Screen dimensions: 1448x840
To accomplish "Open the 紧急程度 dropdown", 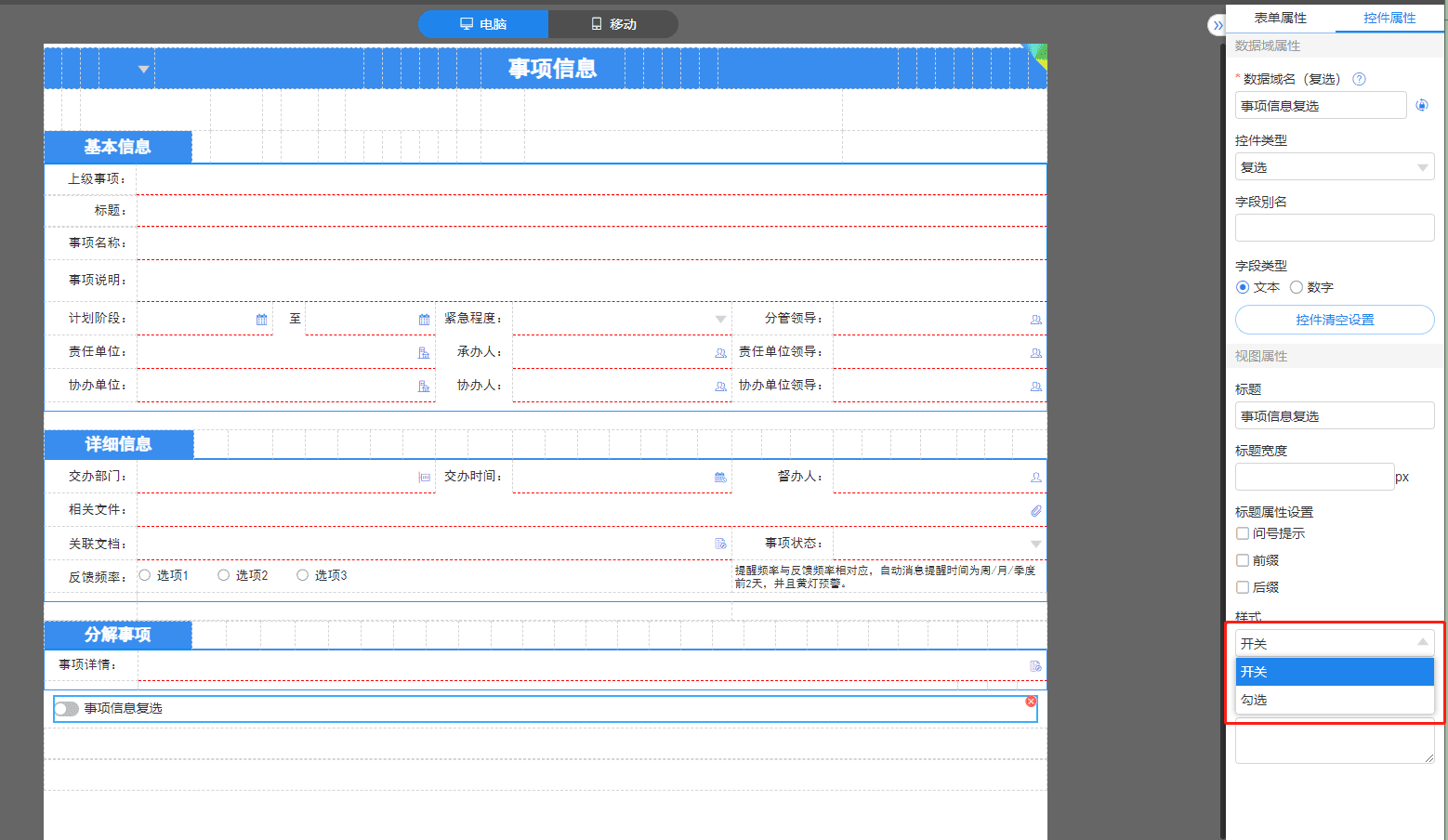I will [x=622, y=319].
